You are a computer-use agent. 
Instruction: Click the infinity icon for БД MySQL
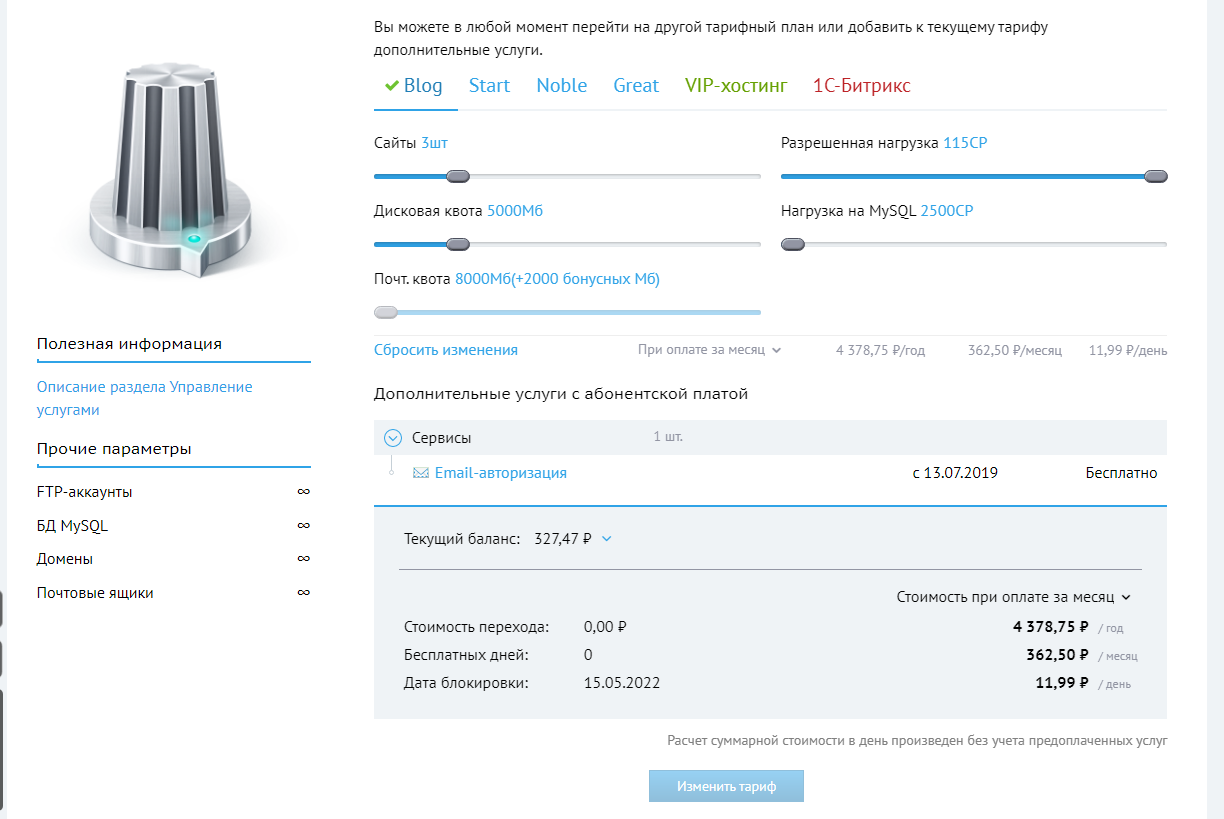point(303,525)
